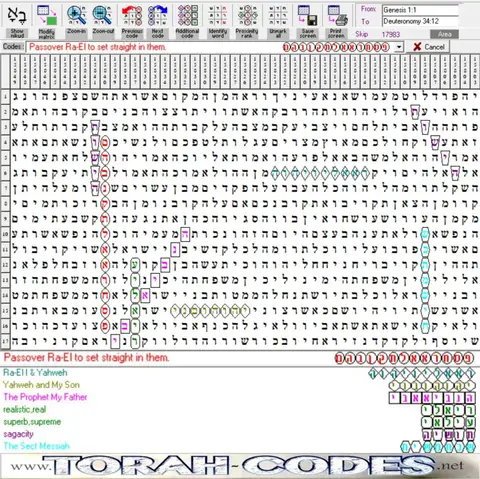Cancel the current code search
The width and height of the screenshot is (480, 479).
429,47
